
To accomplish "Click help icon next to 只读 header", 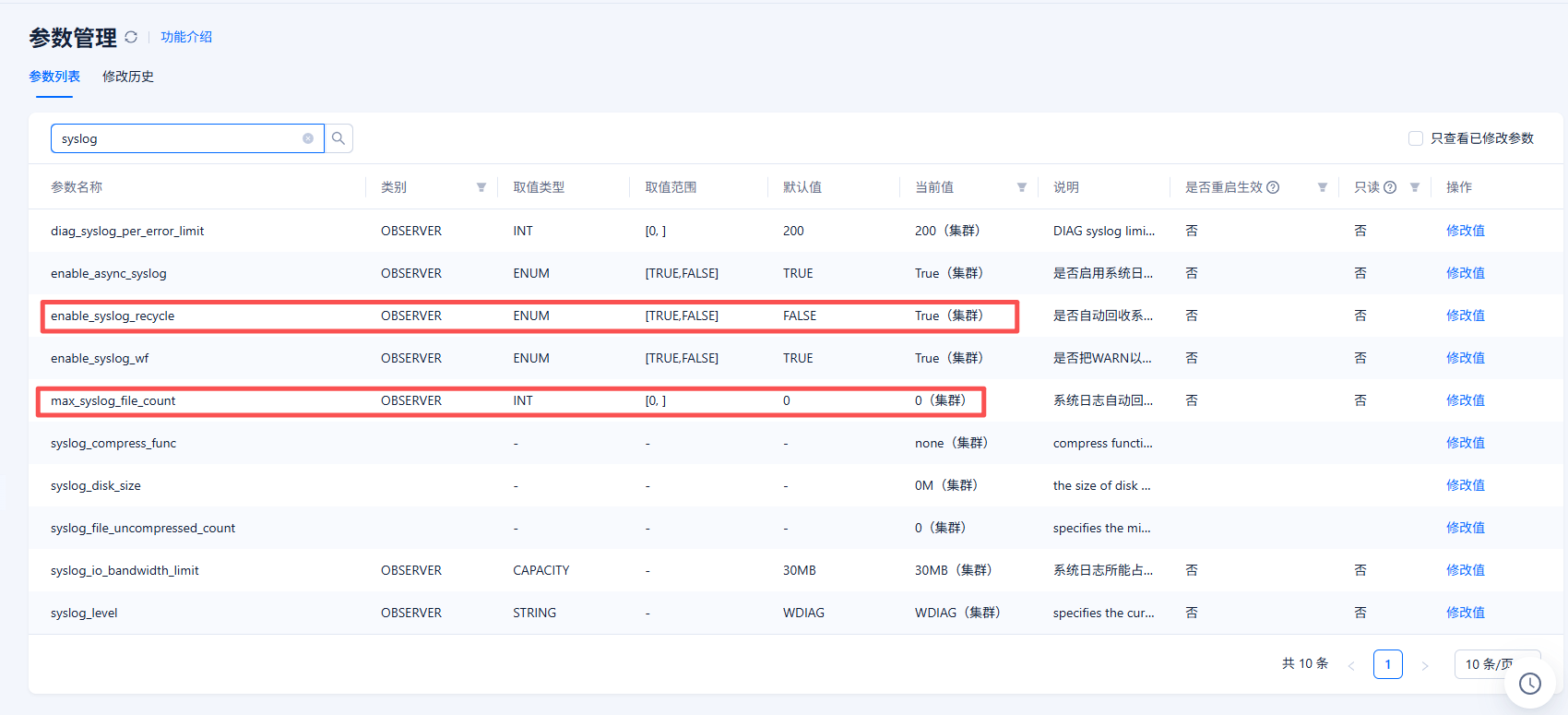I will 1390,187.
